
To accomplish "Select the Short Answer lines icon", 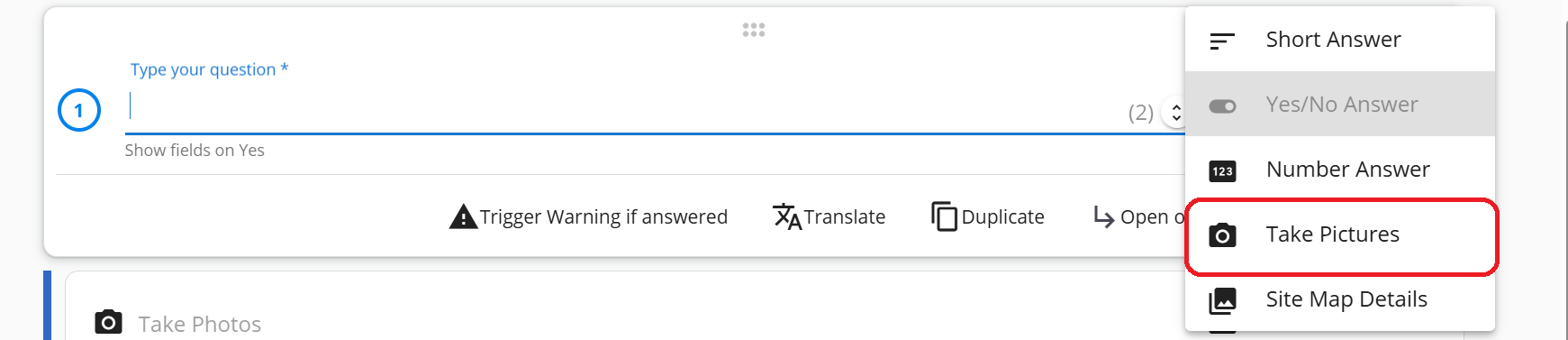I will (1221, 41).
